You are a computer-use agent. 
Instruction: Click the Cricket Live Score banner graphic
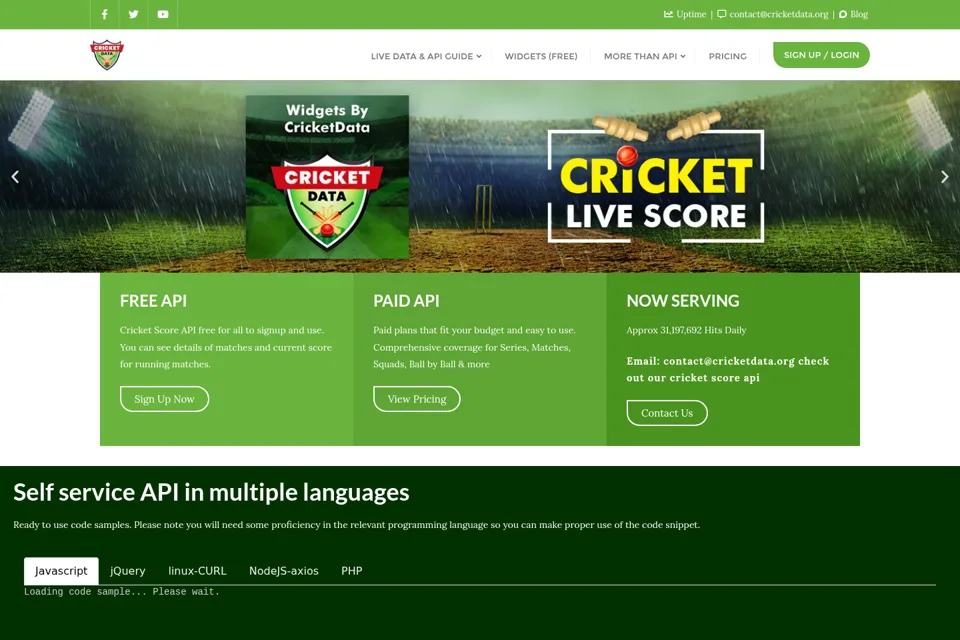click(x=656, y=179)
